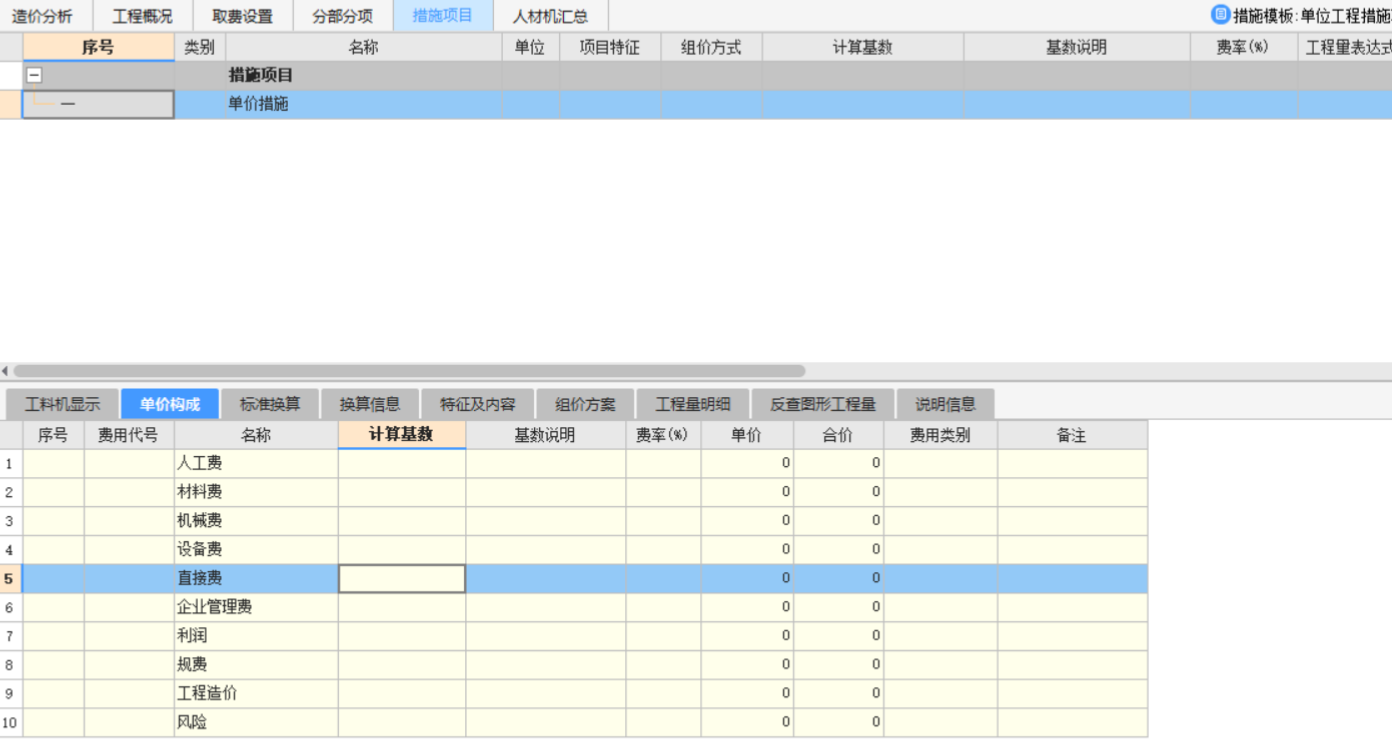The width and height of the screenshot is (1392, 750).
Task: Click the 措施模板 label at top right
Action: (1263, 16)
